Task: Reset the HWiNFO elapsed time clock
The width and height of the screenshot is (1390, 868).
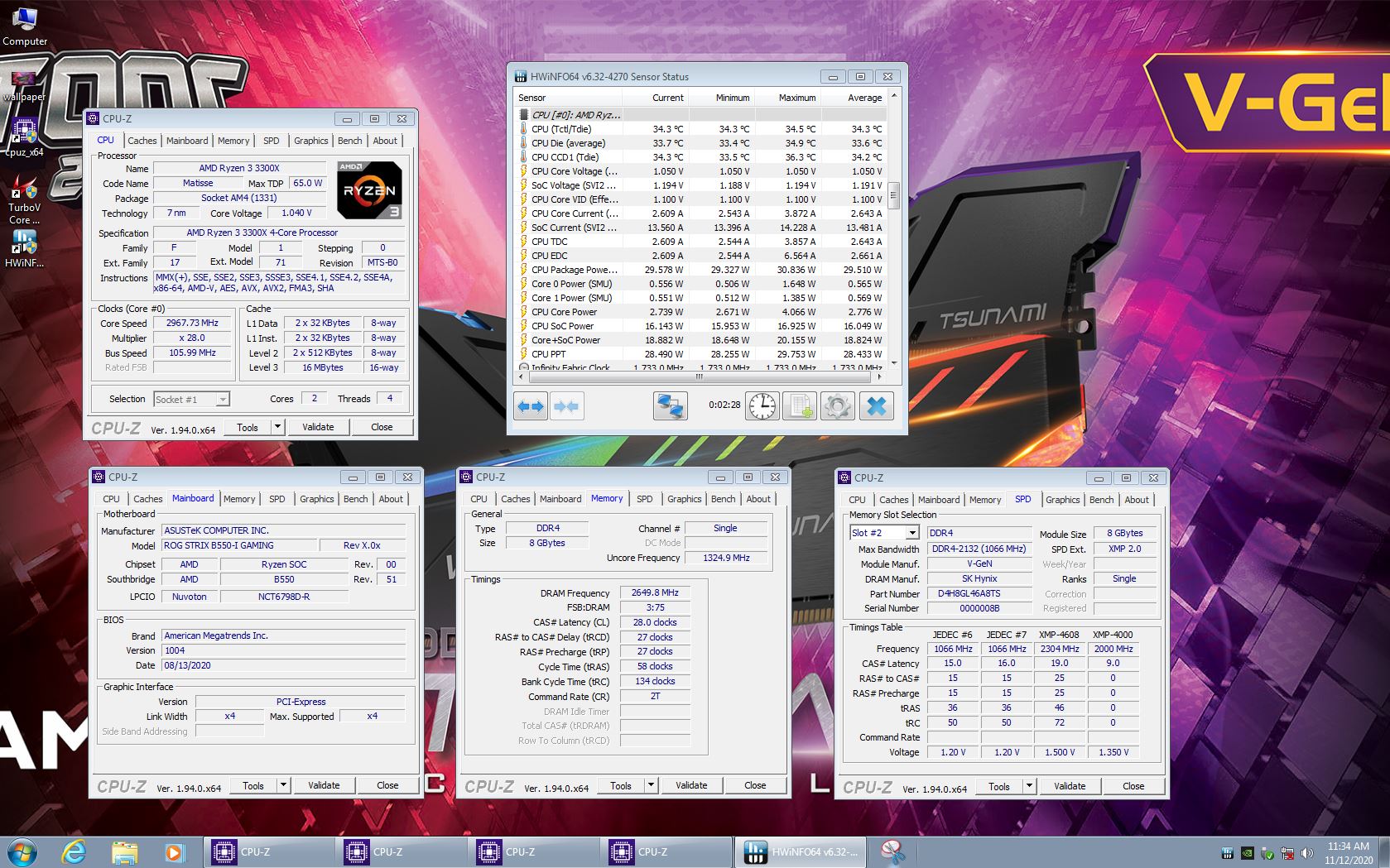Action: (762, 405)
